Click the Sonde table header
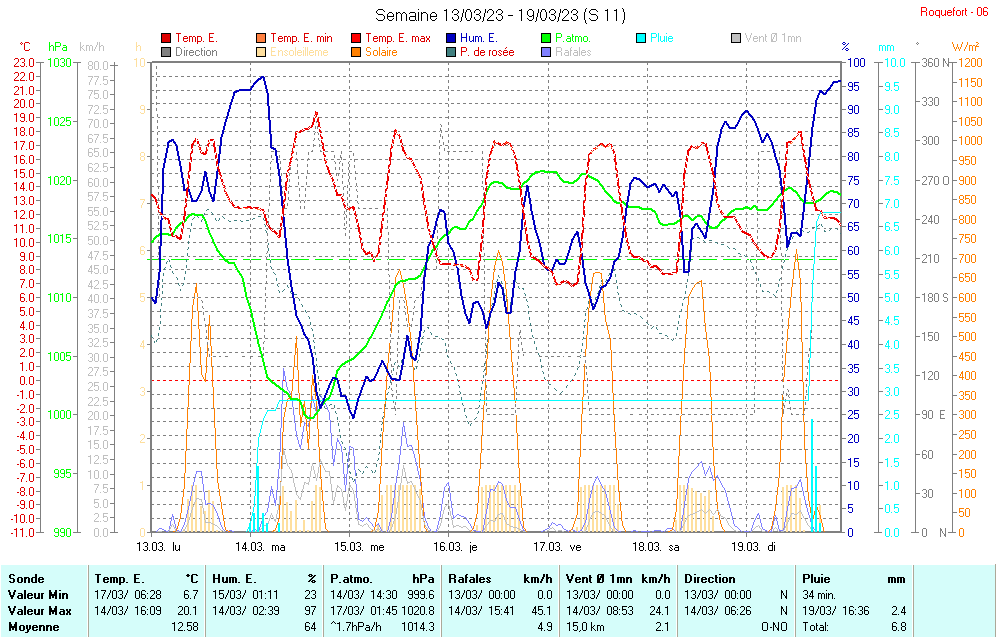Image resolution: width=996 pixels, height=637 pixels. [x=26, y=579]
